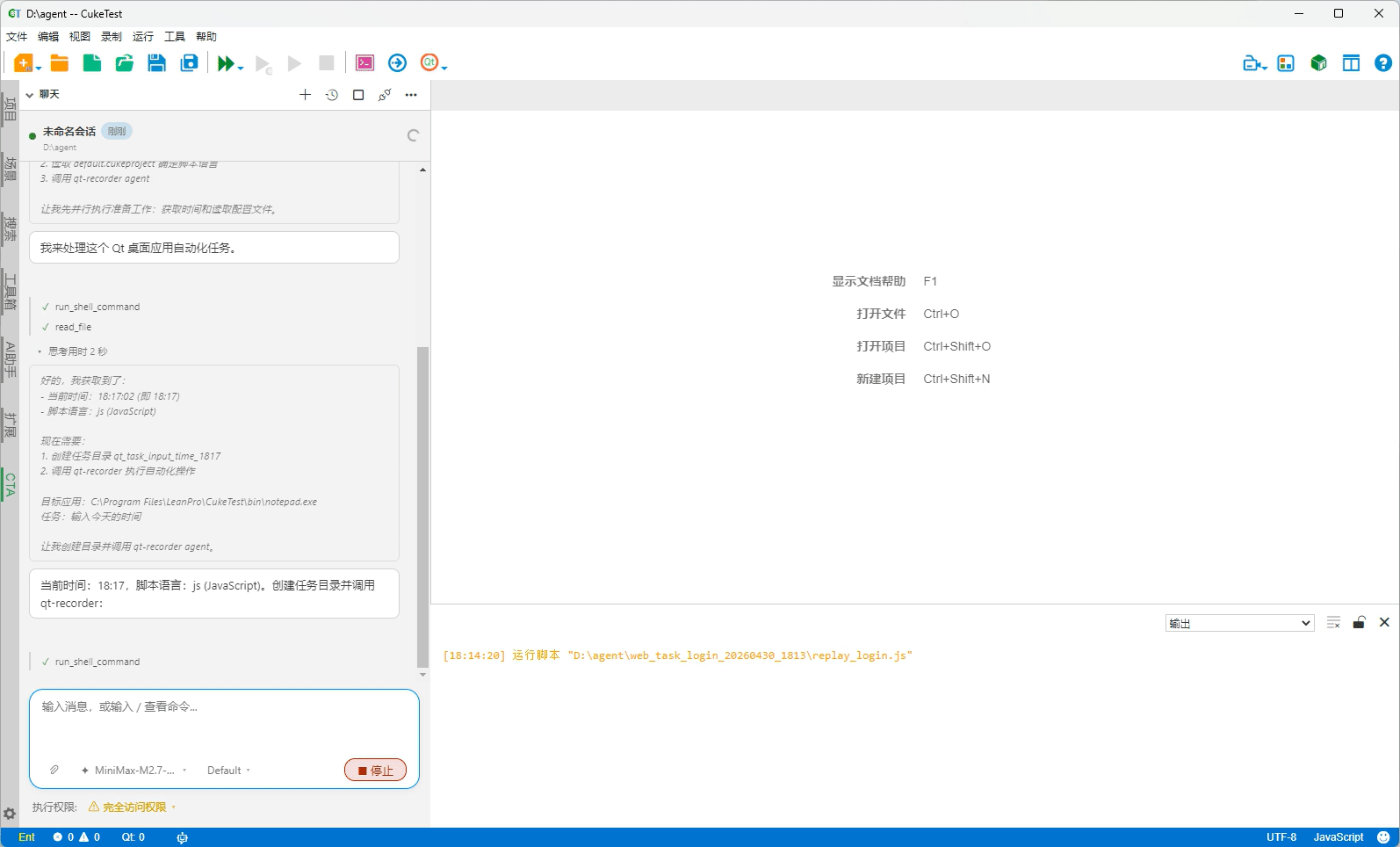Click the gray stop square in toolbar
The height and width of the screenshot is (847, 1400).
[327, 63]
